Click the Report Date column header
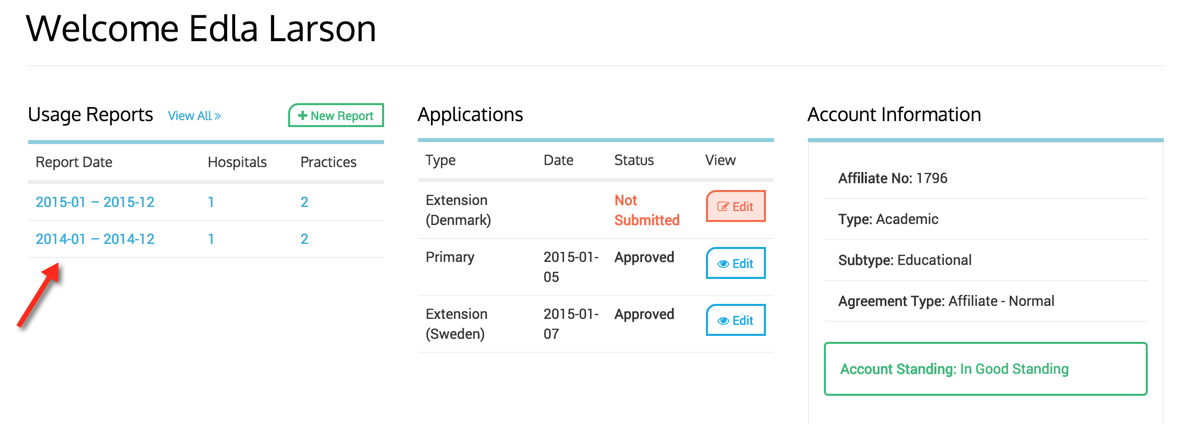Viewport: 1180px width, 424px height. pyautogui.click(x=74, y=162)
